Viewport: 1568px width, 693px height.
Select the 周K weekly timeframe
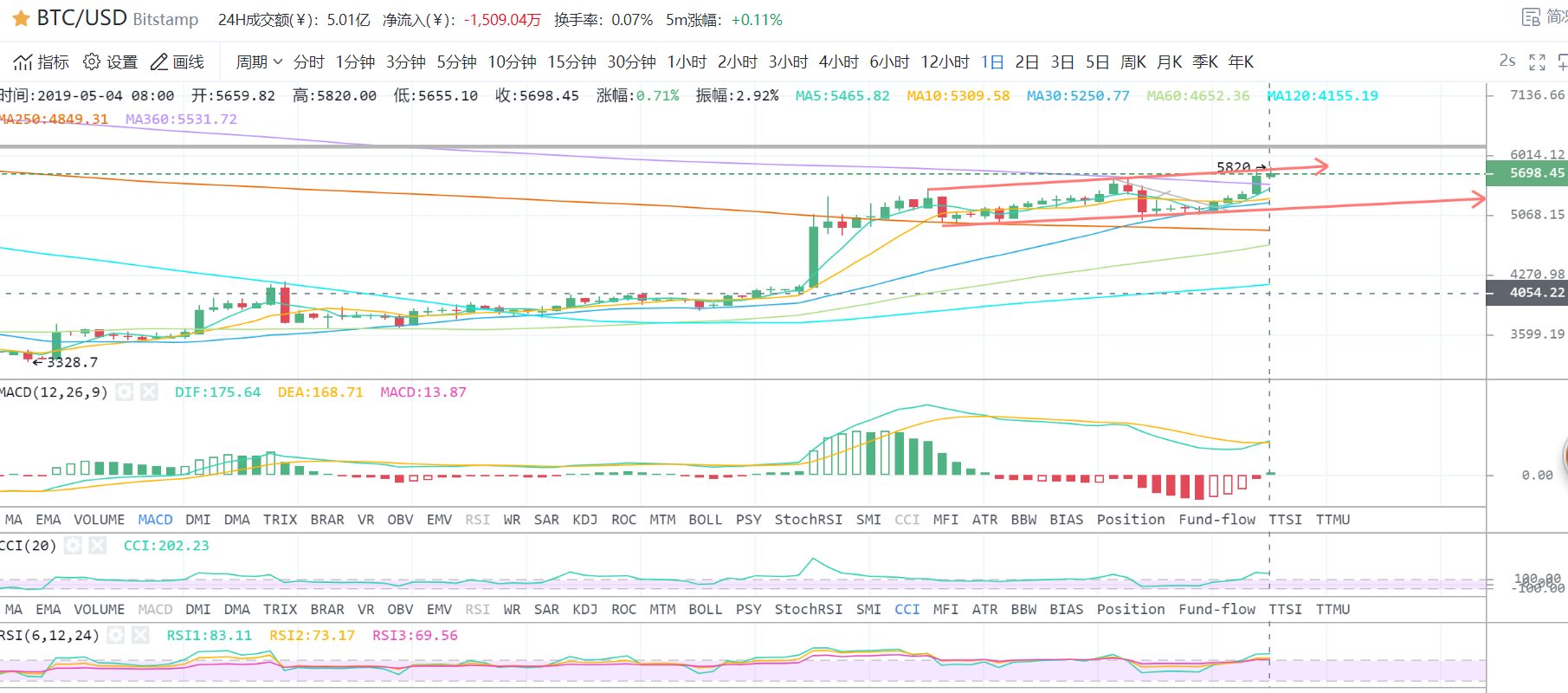(x=1132, y=62)
